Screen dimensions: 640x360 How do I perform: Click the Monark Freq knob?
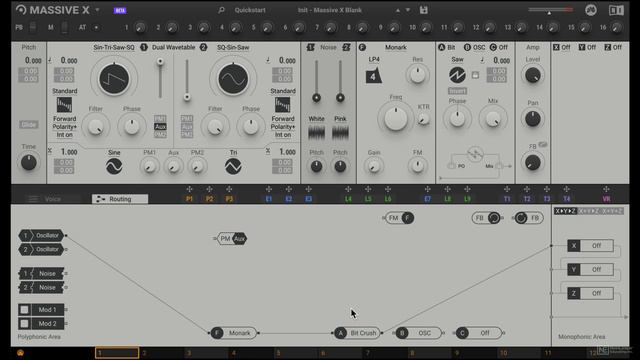[x=395, y=118]
